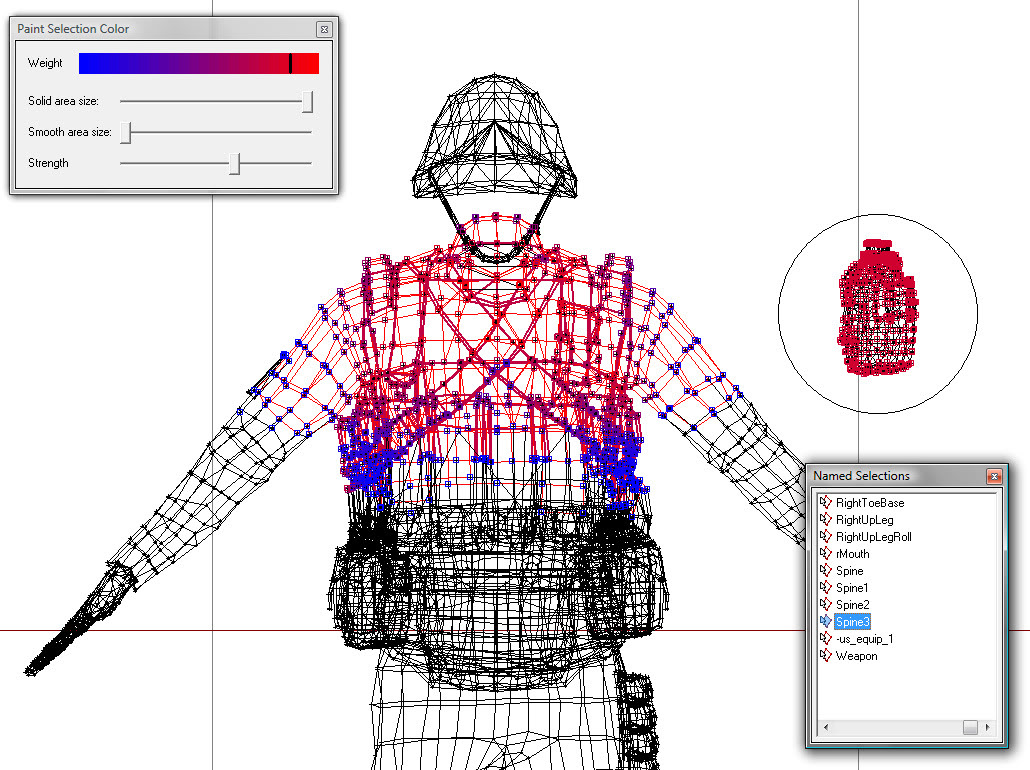Image resolution: width=1030 pixels, height=770 pixels.
Task: Click the blue icon beside Spine3
Action: pyautogui.click(x=825, y=622)
